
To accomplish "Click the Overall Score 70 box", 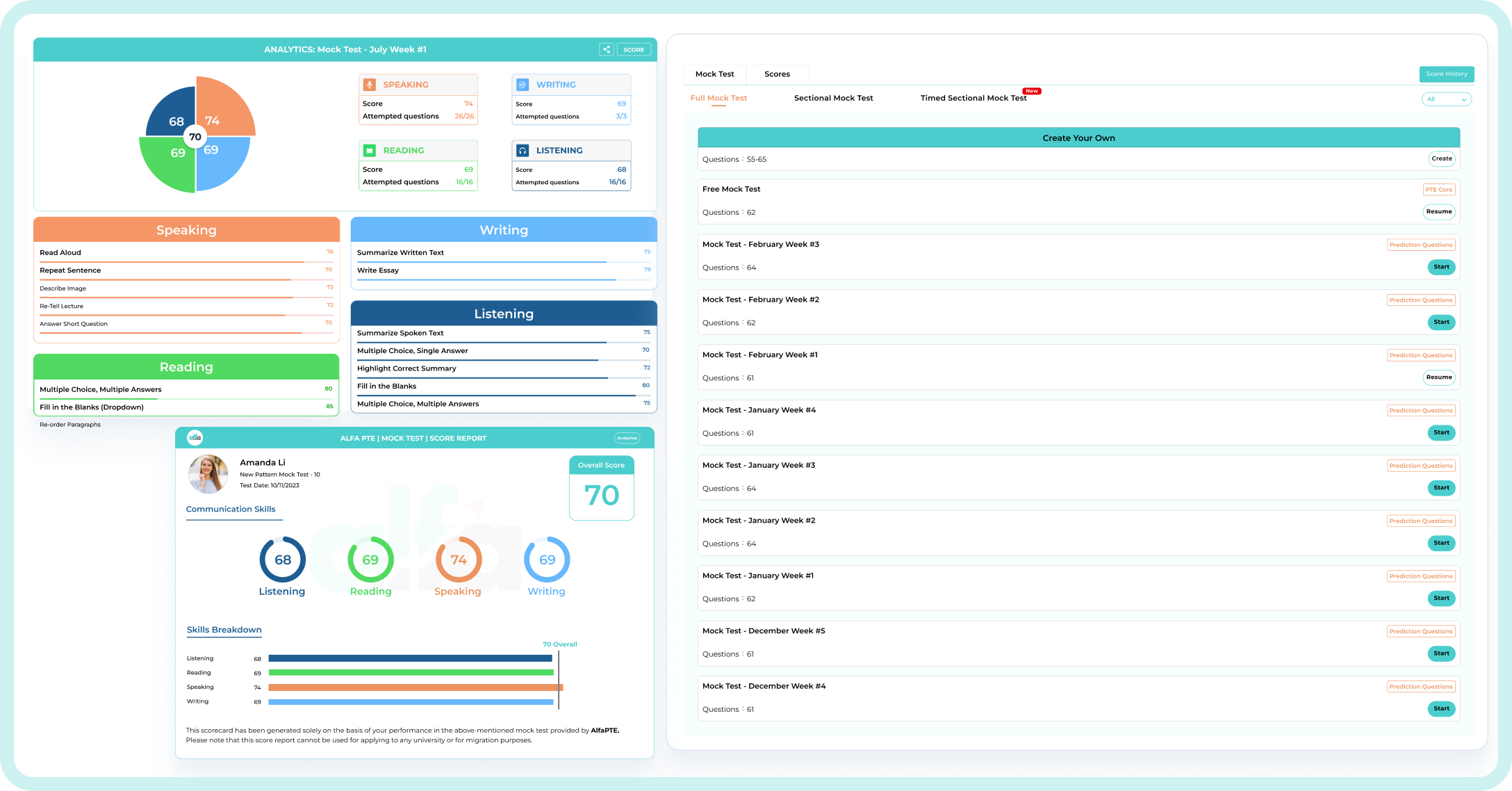I will (602, 488).
